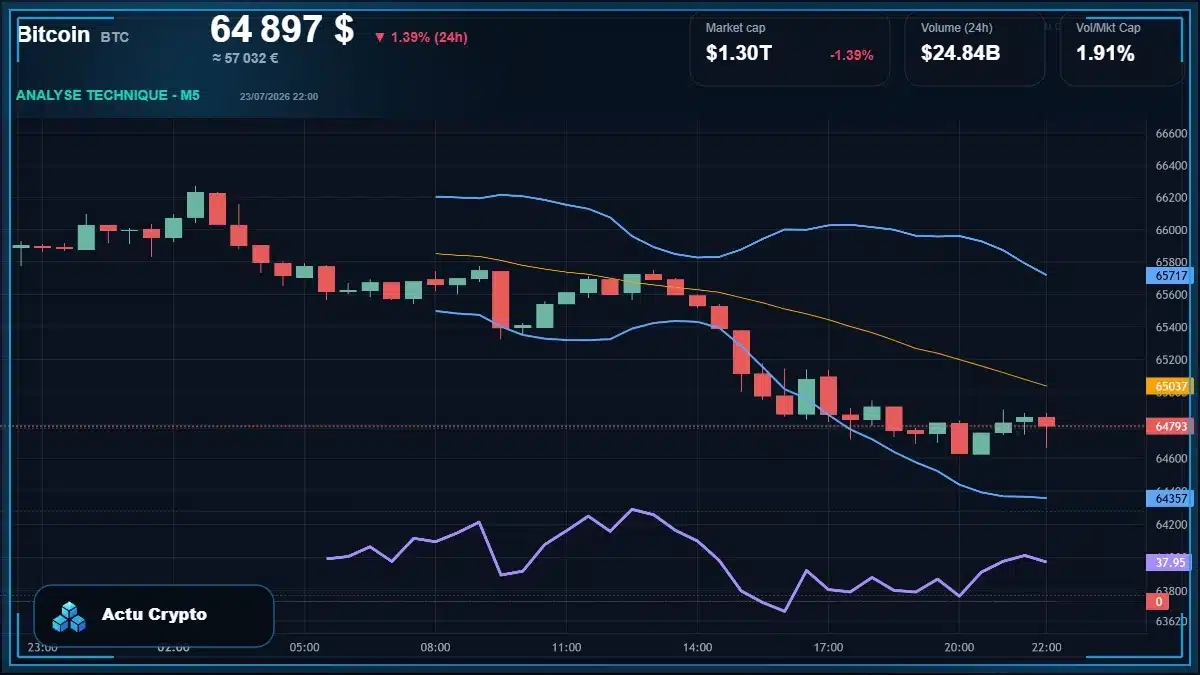Click the 05:00 time axis label
The image size is (1200, 675).
point(304,647)
